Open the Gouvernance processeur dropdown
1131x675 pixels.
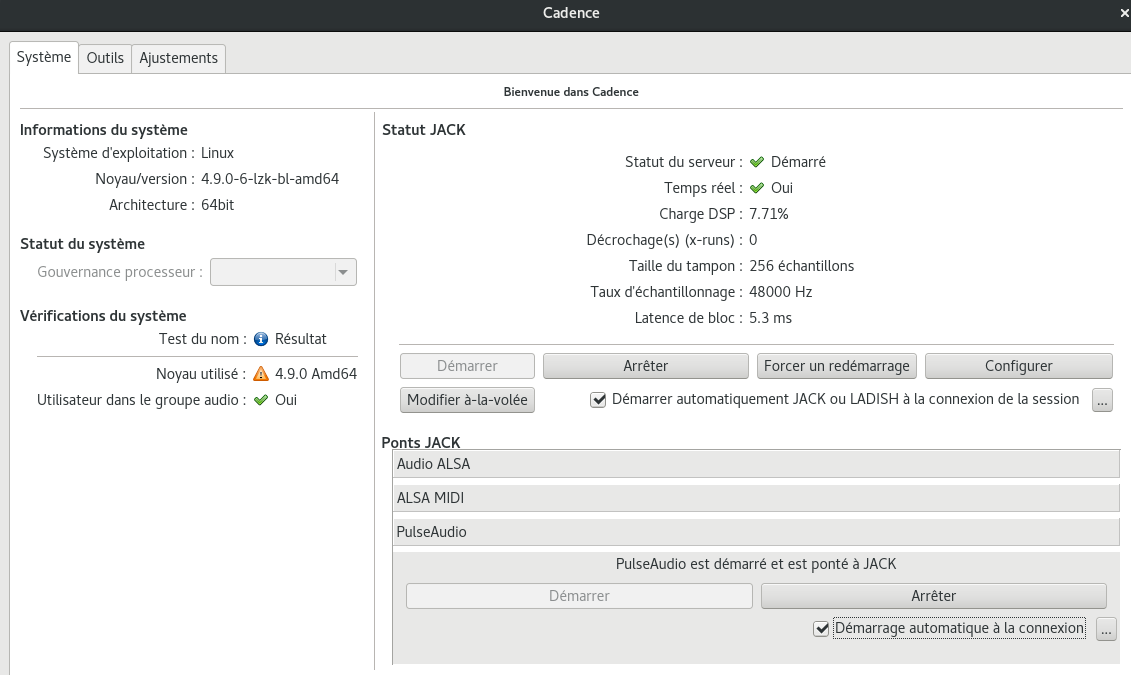click(283, 272)
